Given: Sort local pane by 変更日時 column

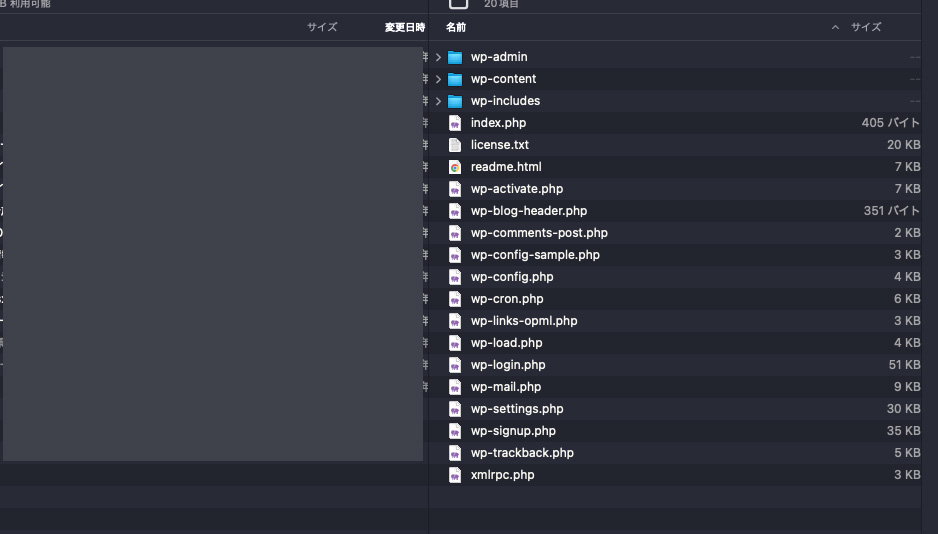Looking at the screenshot, I should click(x=404, y=28).
